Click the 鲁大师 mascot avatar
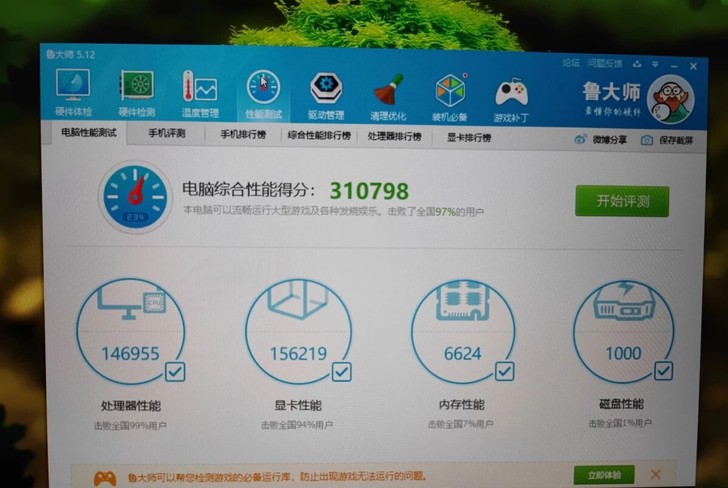This screenshot has height=488, width=728. pyautogui.click(x=670, y=99)
